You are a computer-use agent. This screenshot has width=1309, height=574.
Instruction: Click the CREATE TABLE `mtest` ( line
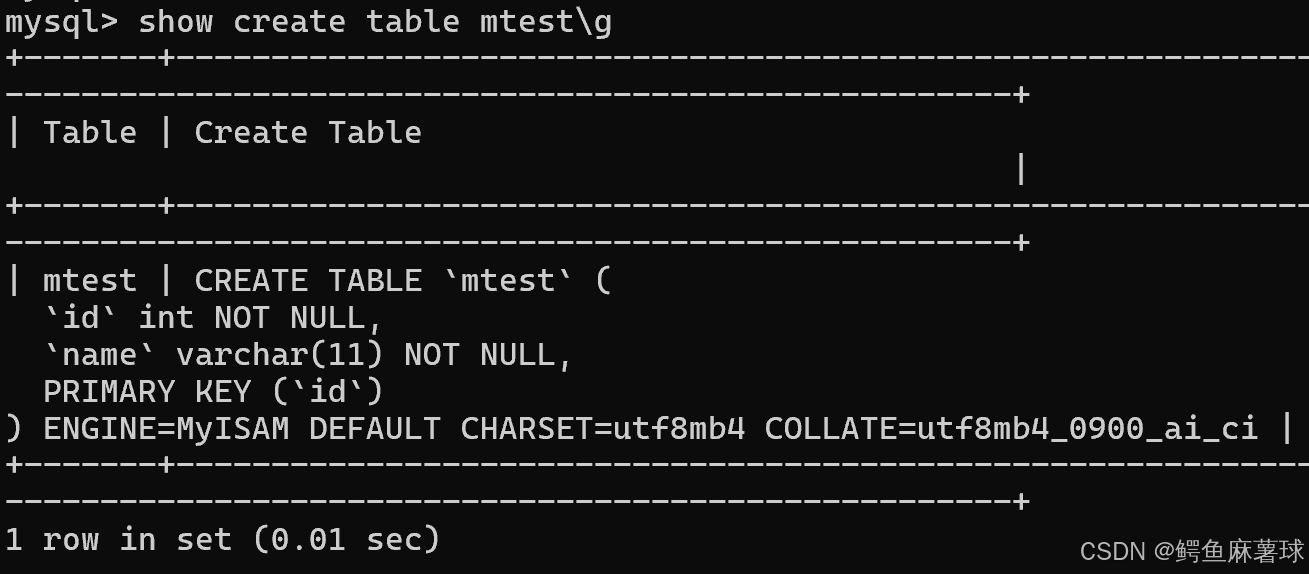click(403, 280)
